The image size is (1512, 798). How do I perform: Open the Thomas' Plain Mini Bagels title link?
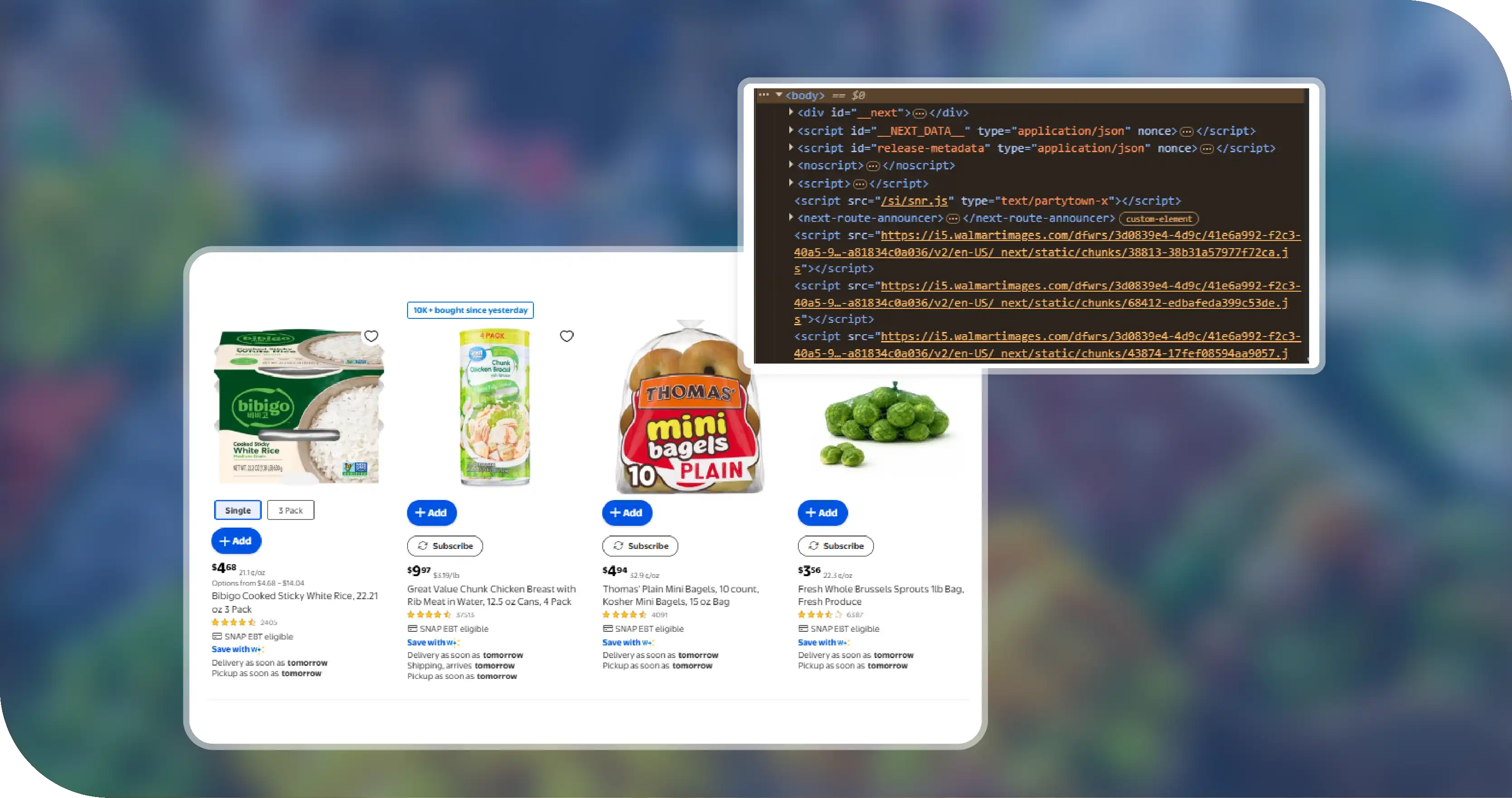680,596
